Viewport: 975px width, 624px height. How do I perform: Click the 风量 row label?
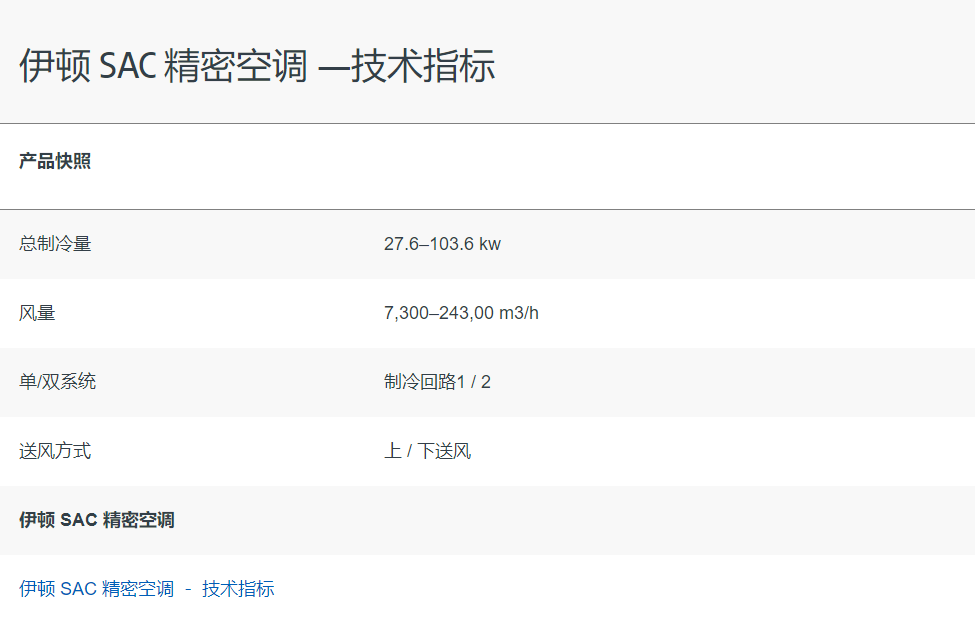coord(37,313)
